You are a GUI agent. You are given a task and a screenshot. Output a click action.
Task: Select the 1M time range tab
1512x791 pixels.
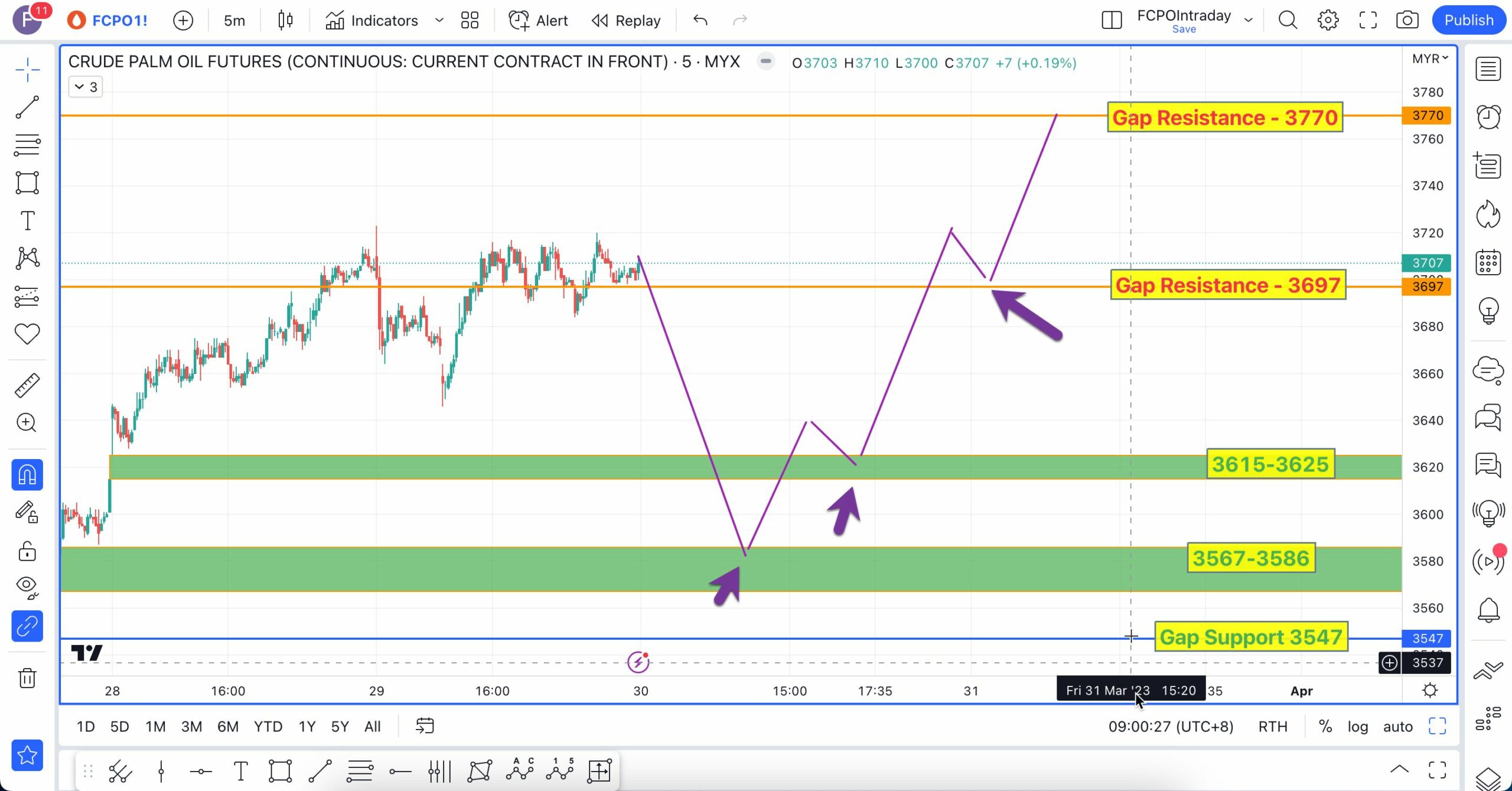tap(155, 727)
